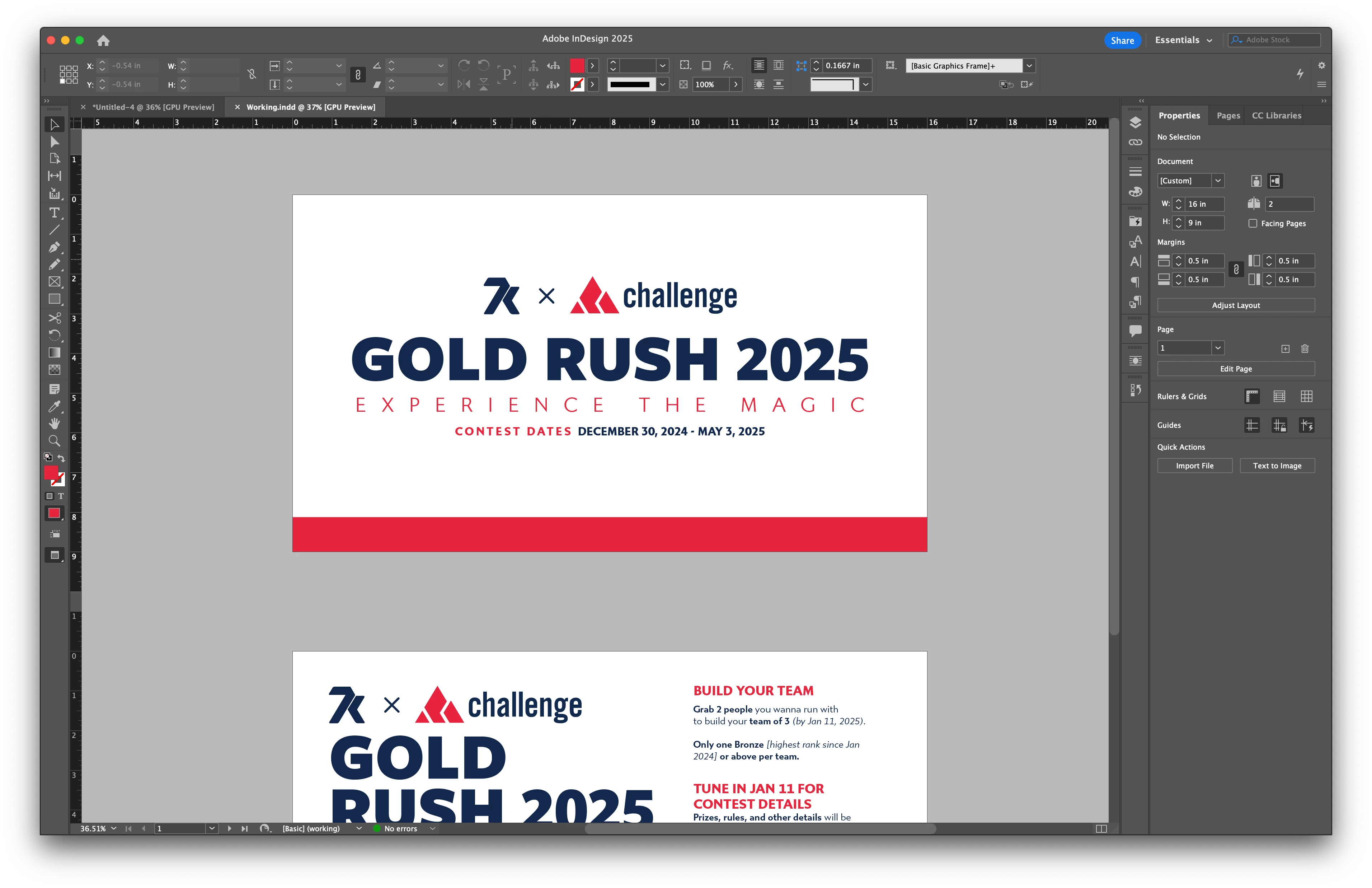The width and height of the screenshot is (1372, 888).
Task: Enable the Facing Pages checkbox
Action: [x=1253, y=223]
